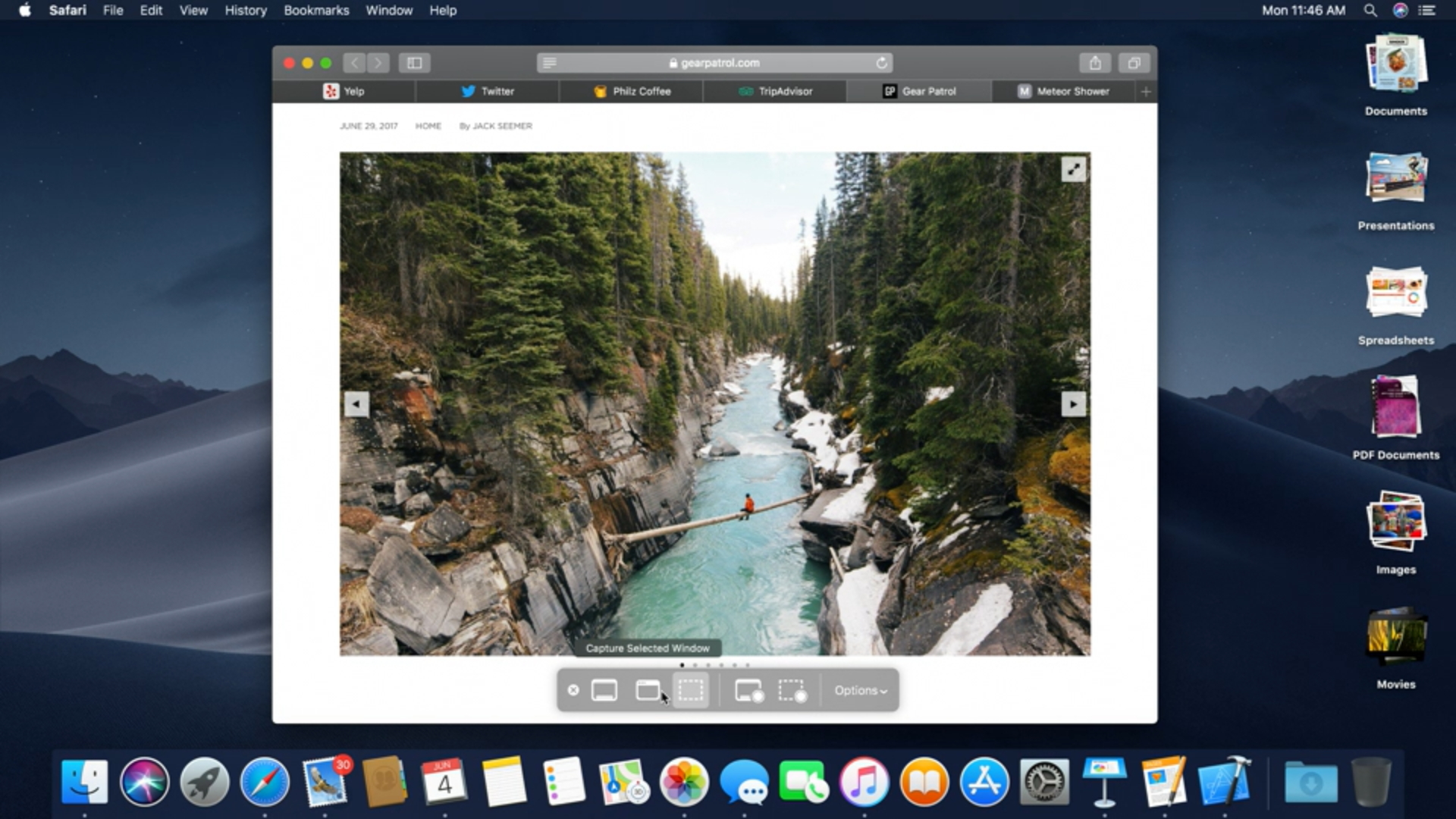The width and height of the screenshot is (1456, 819).
Task: Add a new tab with plus button
Action: (x=1146, y=91)
